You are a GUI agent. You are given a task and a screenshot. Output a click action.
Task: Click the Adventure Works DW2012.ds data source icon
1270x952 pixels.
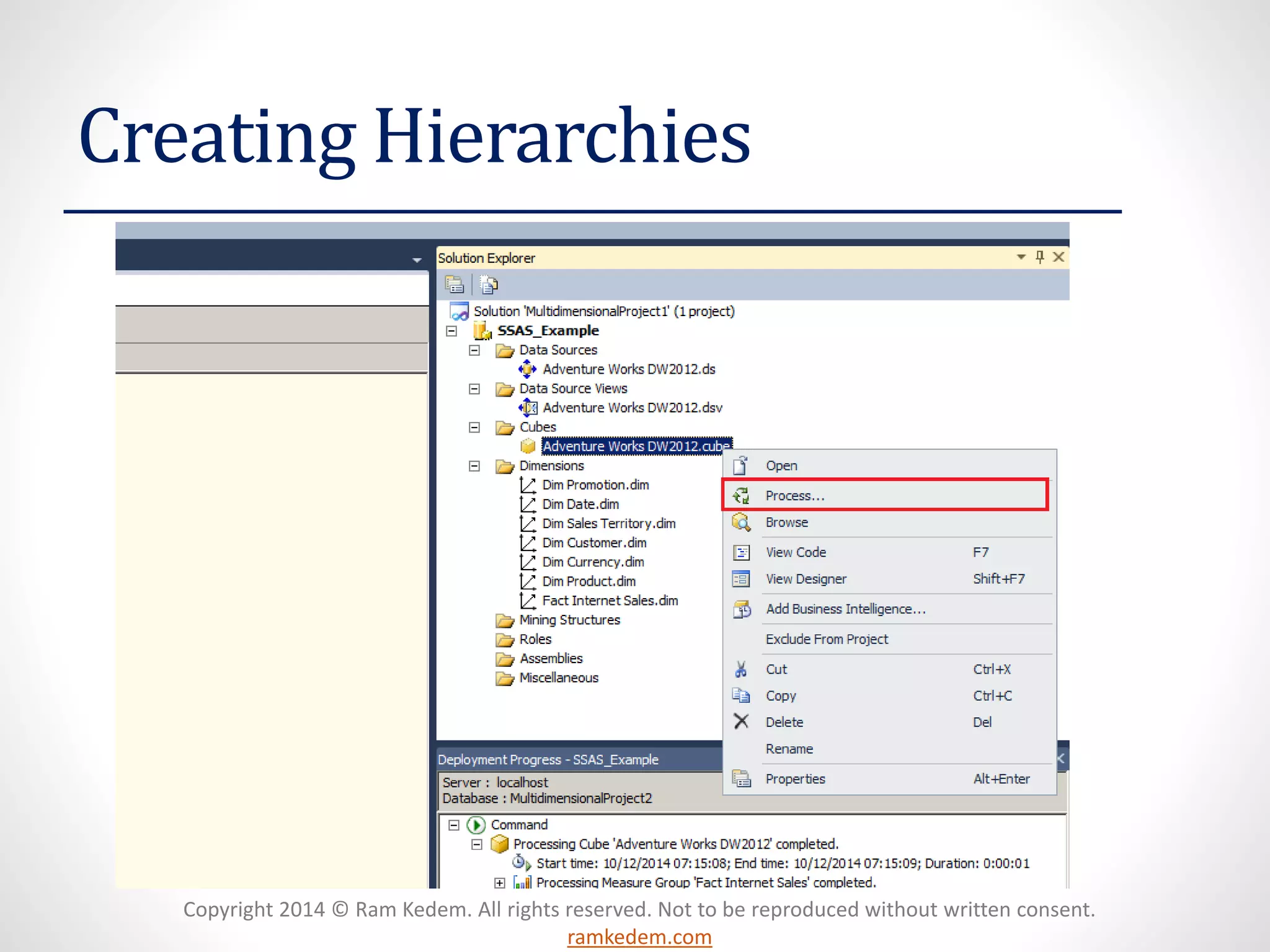tap(527, 369)
